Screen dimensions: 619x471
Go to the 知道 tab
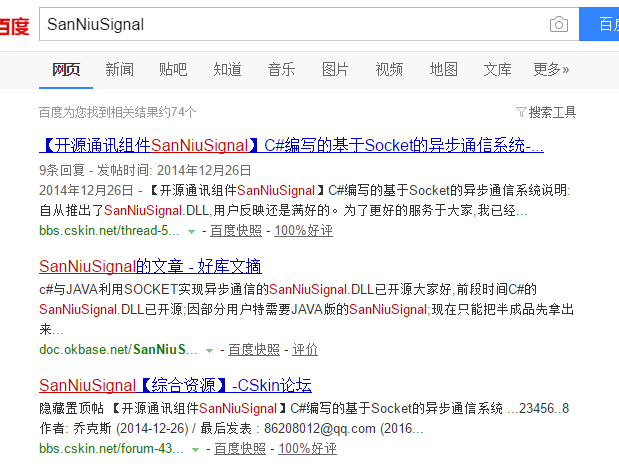[227, 69]
